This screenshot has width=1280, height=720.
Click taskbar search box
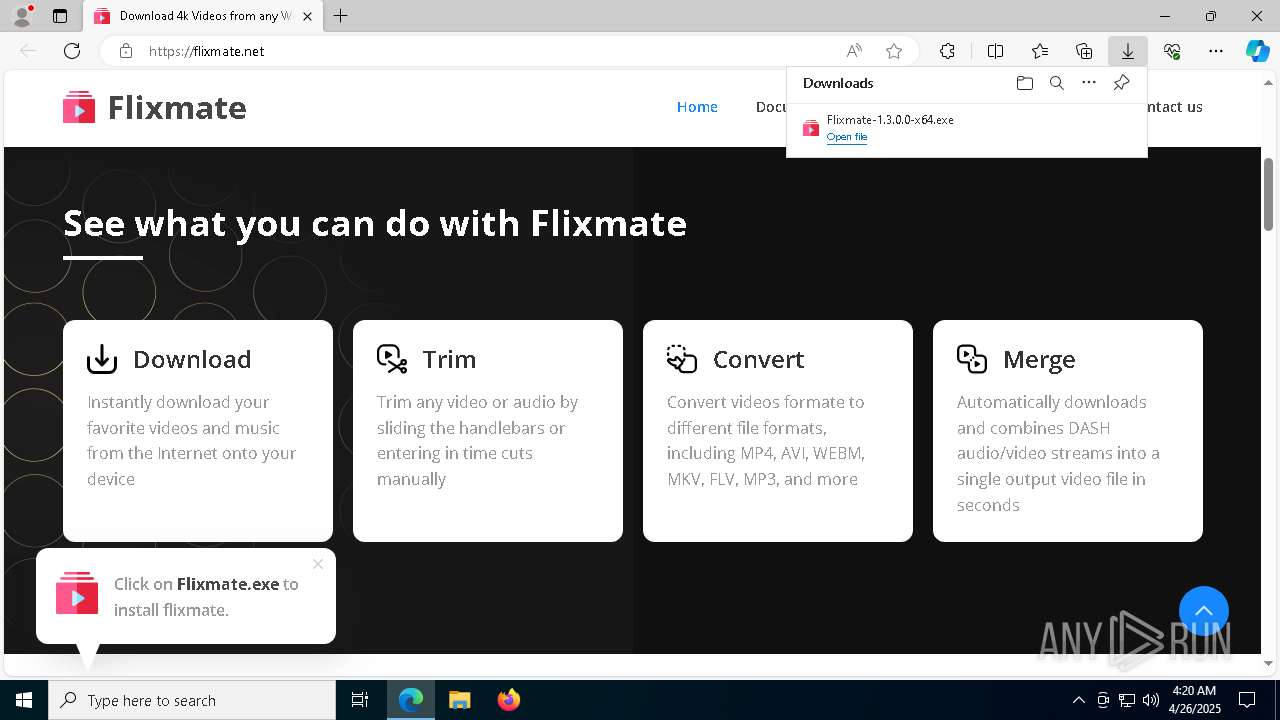coord(192,700)
